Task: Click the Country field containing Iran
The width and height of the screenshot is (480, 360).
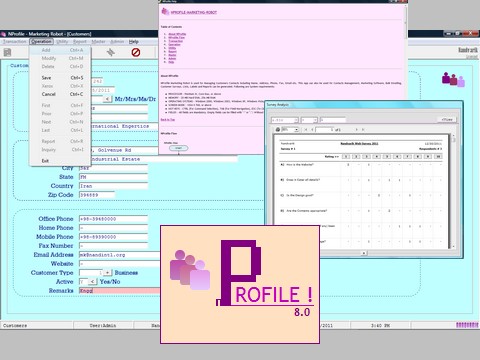Action: [113, 186]
